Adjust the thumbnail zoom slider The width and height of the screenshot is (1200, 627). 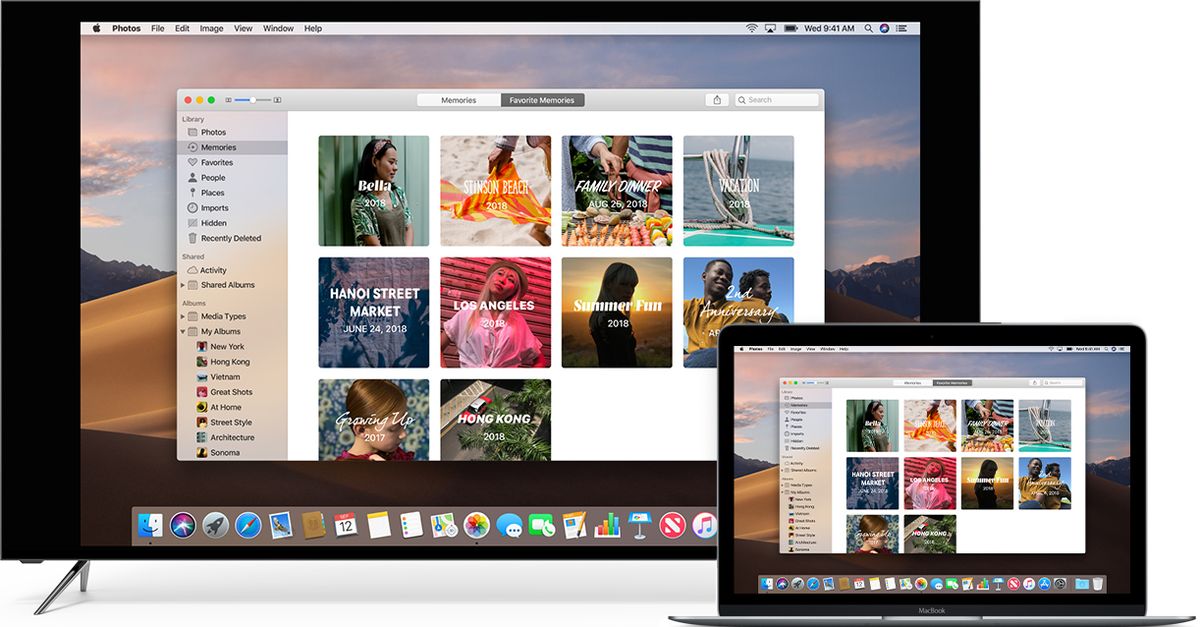coord(252,99)
